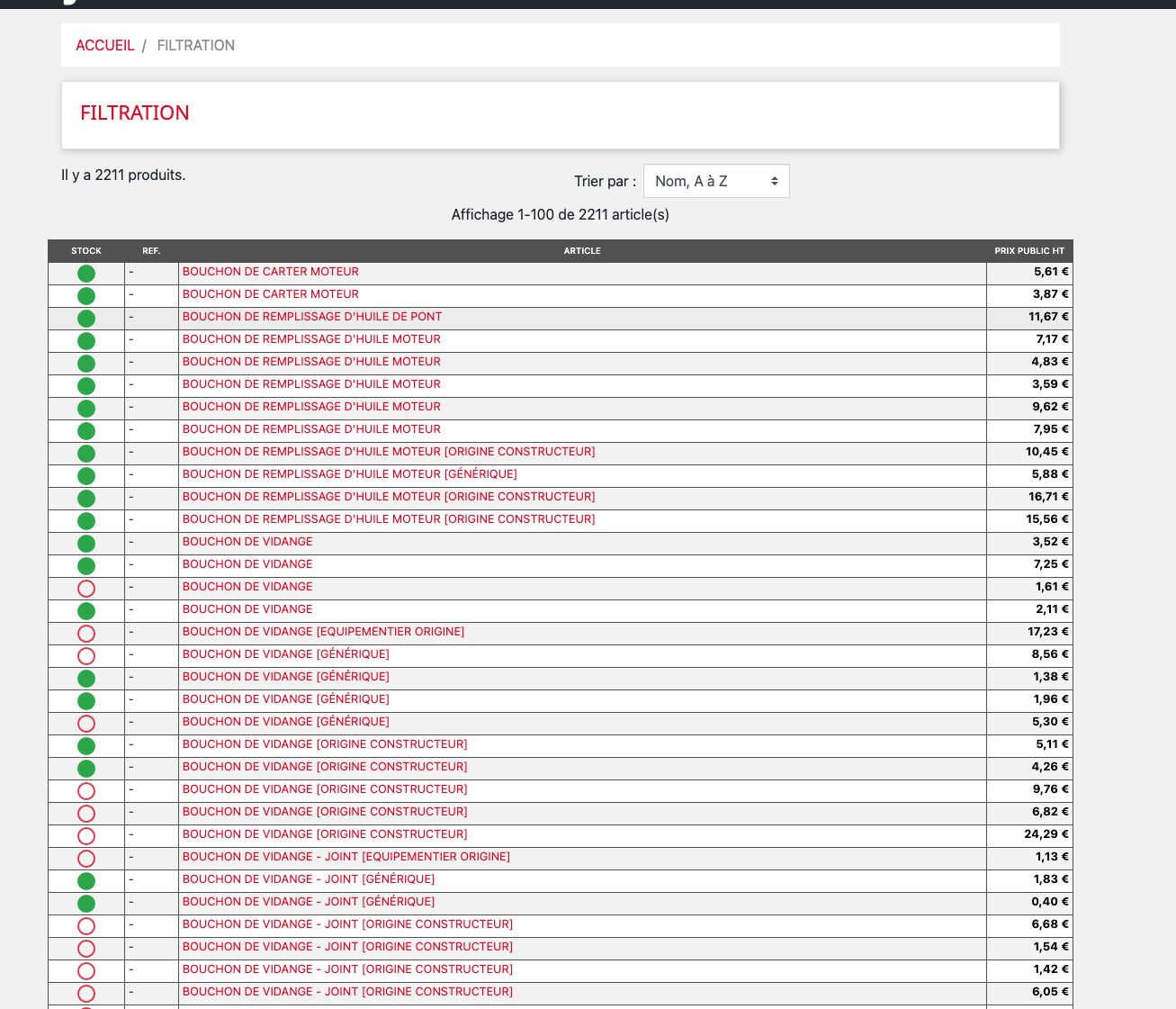This screenshot has width=1176, height=1009.
Task: Click the PRIX PUBLIC HT column header
Action: 1028,251
